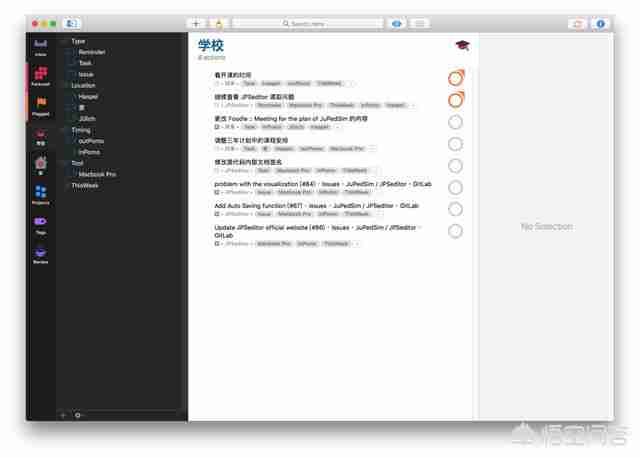Screen dimensions: 640x458
Task: Open the Forecast perspective tab
Action: (40, 77)
